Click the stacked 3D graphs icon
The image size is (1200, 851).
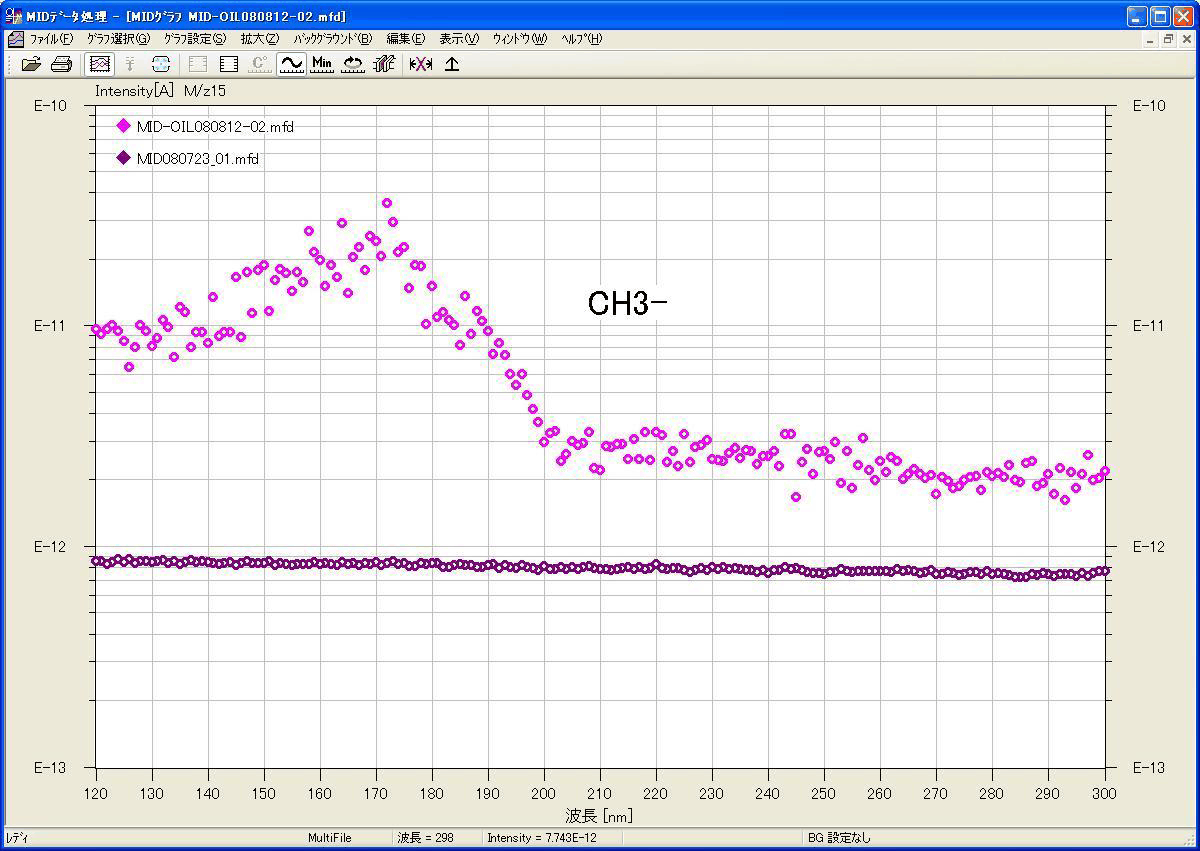tap(384, 64)
